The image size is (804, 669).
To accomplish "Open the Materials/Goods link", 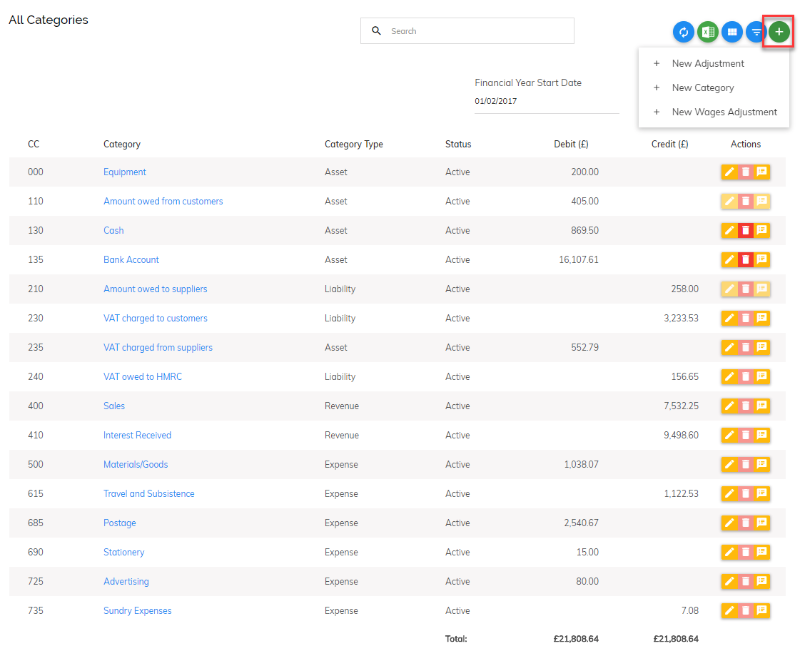I will pyautogui.click(x=135, y=464).
